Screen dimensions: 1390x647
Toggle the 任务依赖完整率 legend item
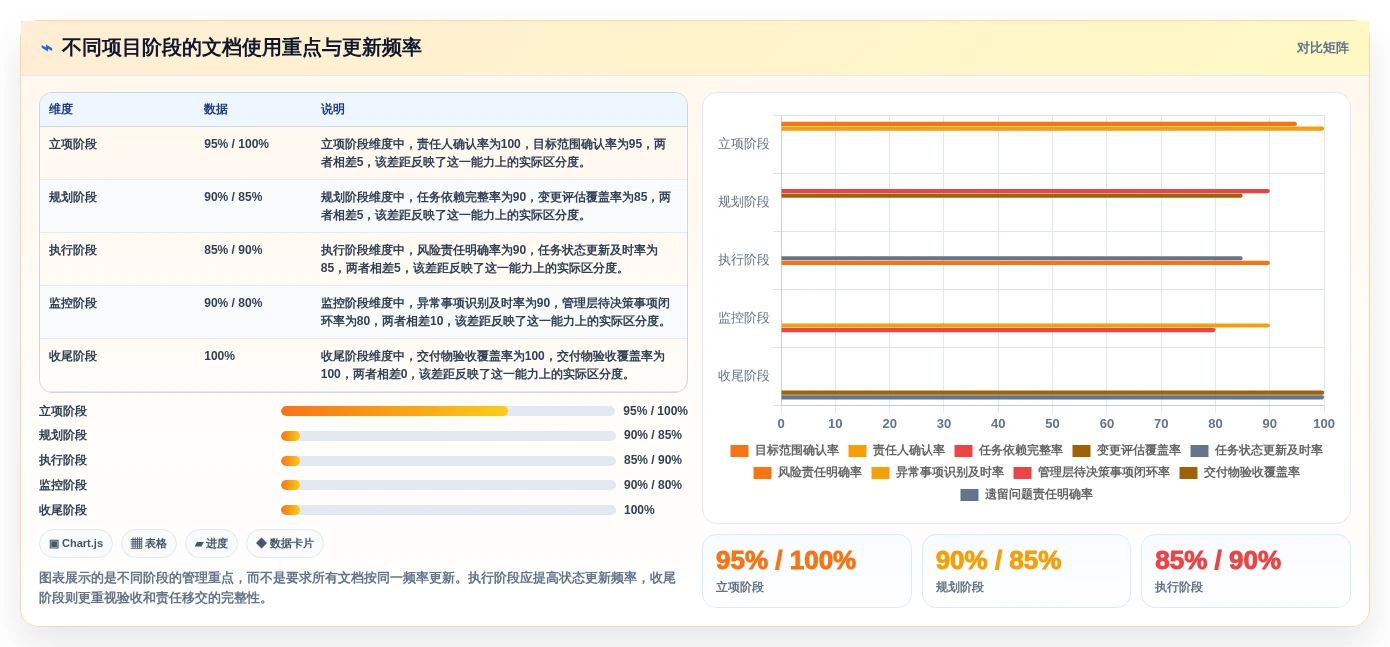(1009, 451)
